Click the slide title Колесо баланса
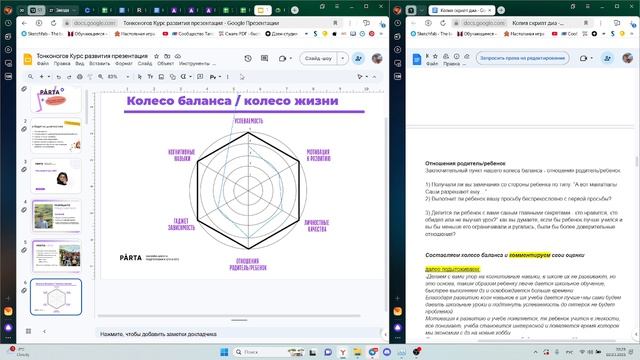This screenshot has width=640, height=360. pyautogui.click(x=232, y=100)
